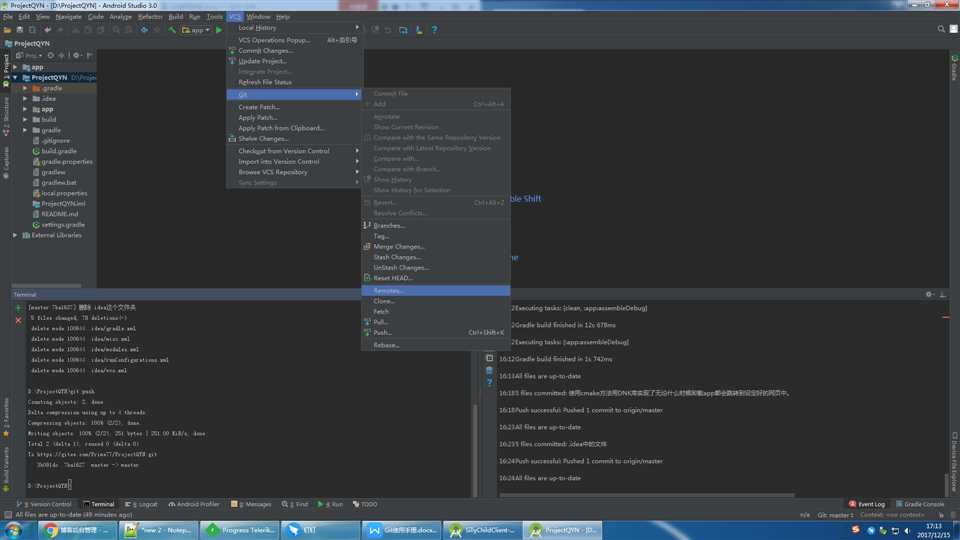Click Local History in VCS menu

click(x=294, y=28)
